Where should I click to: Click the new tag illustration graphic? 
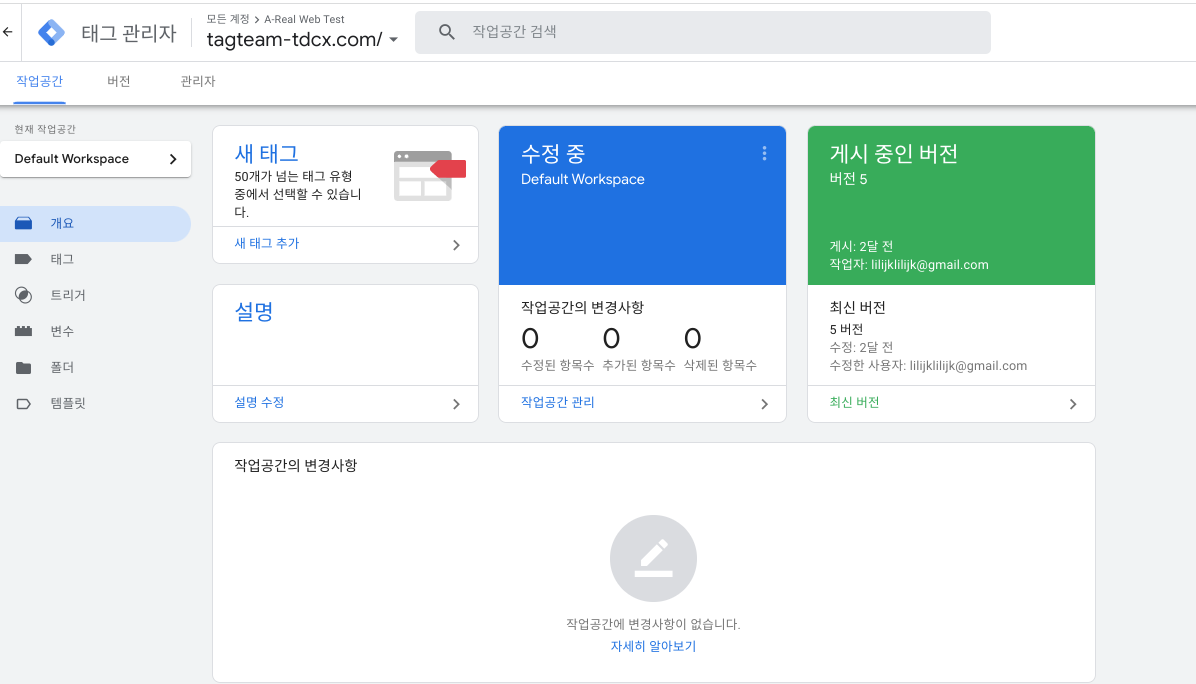(x=429, y=176)
